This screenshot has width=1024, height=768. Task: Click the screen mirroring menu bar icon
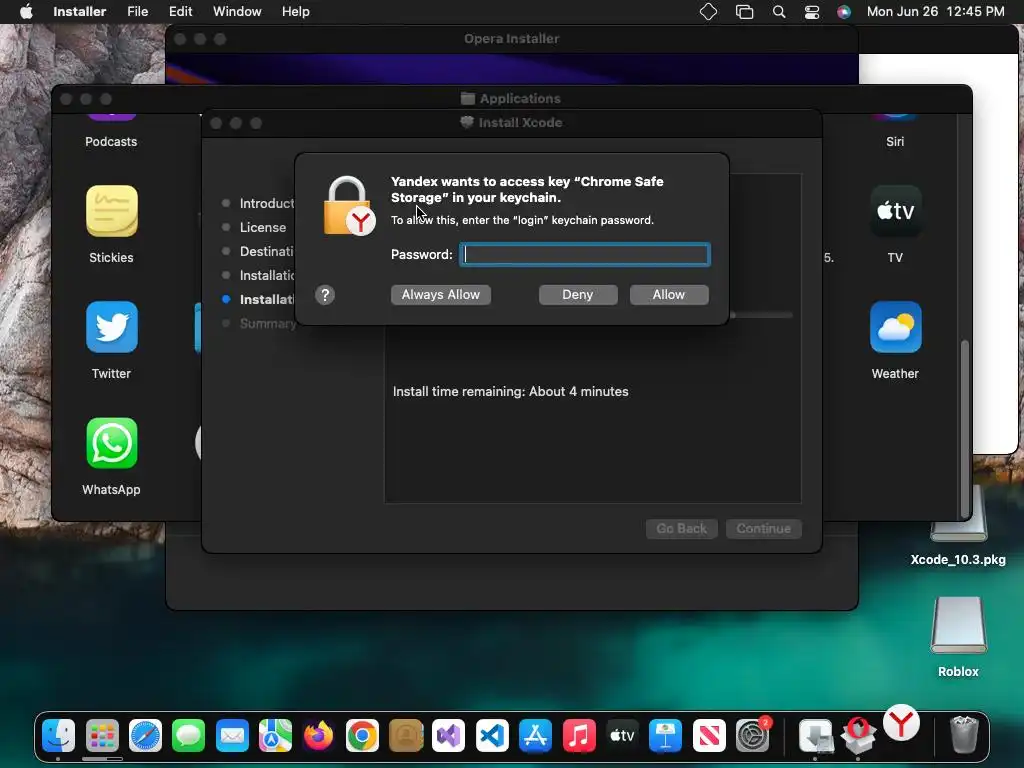(x=744, y=12)
